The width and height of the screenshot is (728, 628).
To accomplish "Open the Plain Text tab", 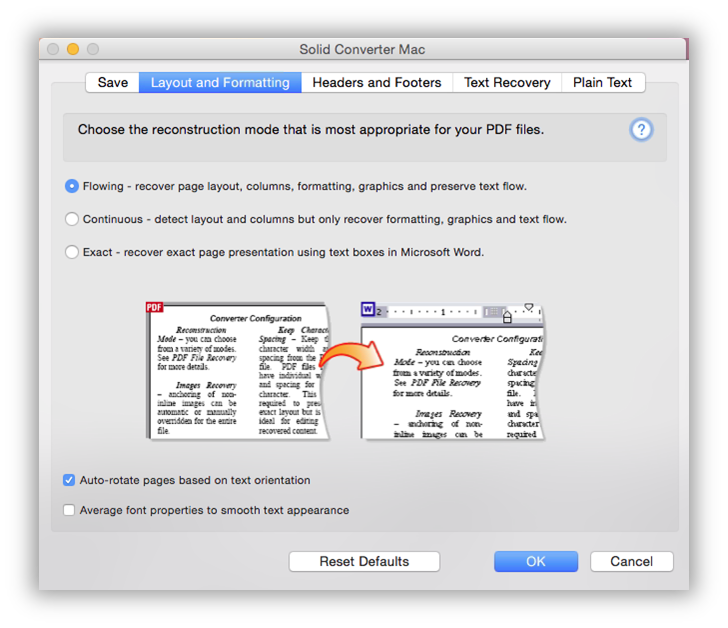I will (603, 83).
